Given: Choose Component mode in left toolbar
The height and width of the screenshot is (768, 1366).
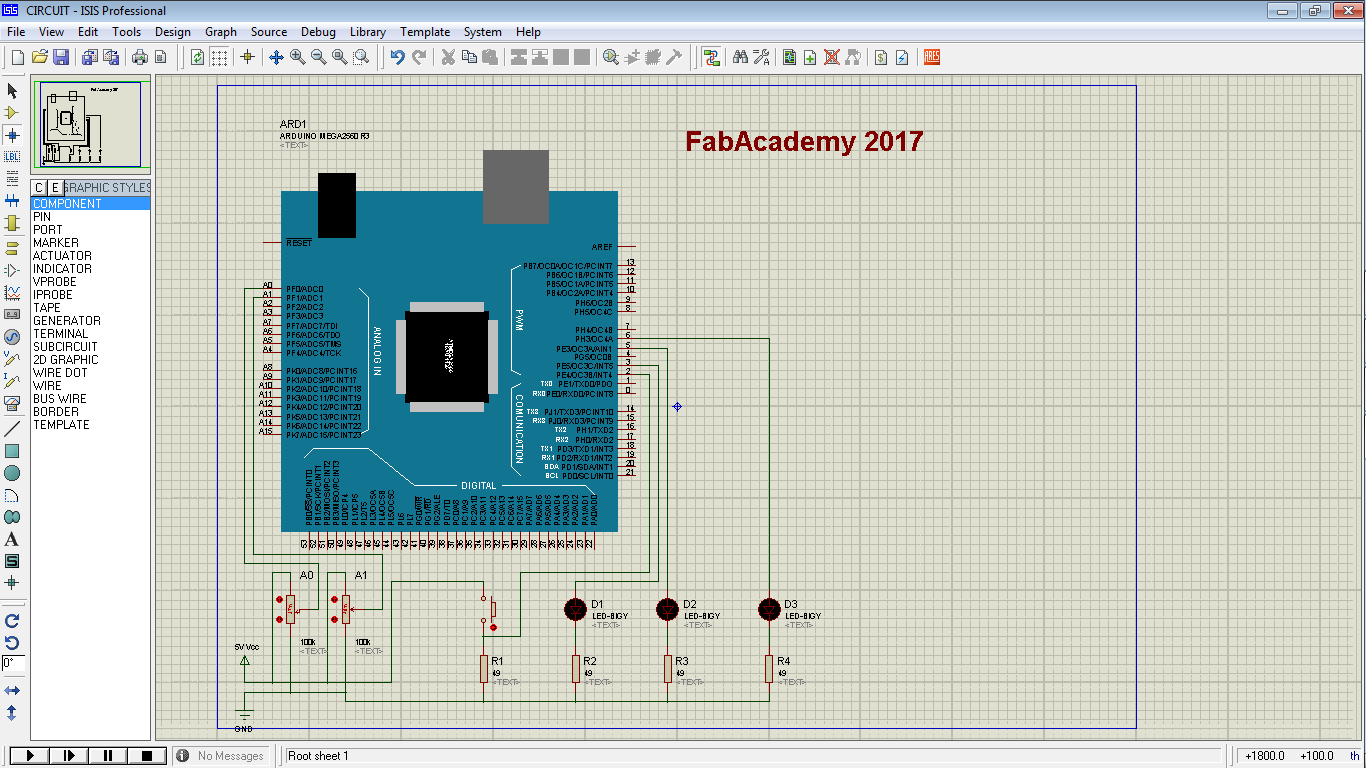Looking at the screenshot, I should 12,112.
